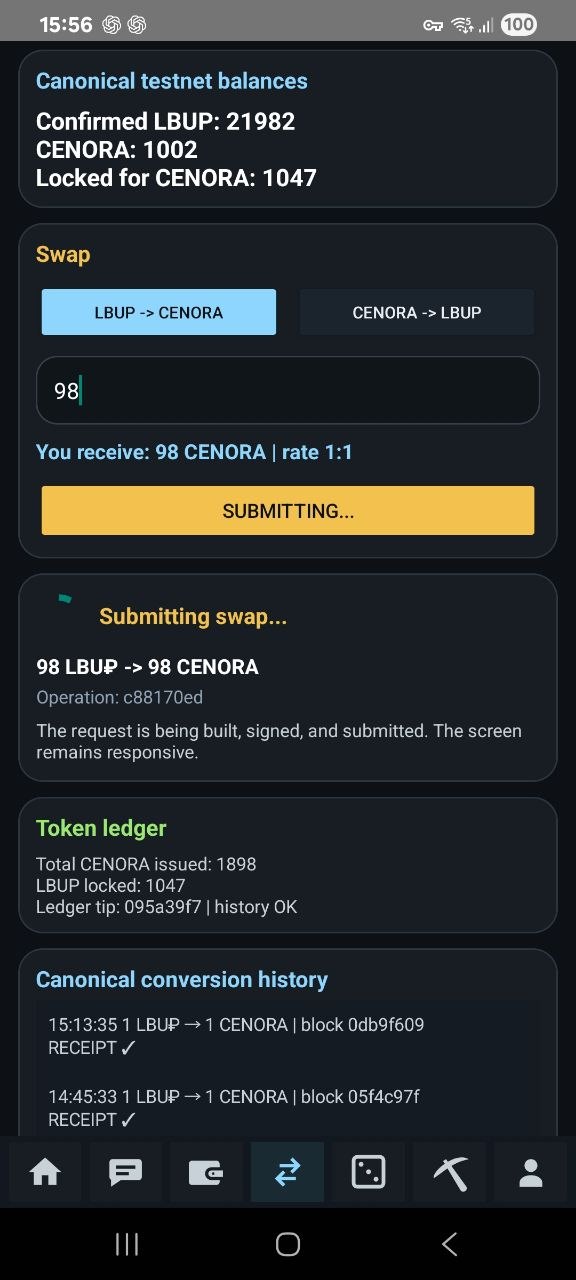
Task: Select the swap arrows icon
Action: pos(287,1172)
